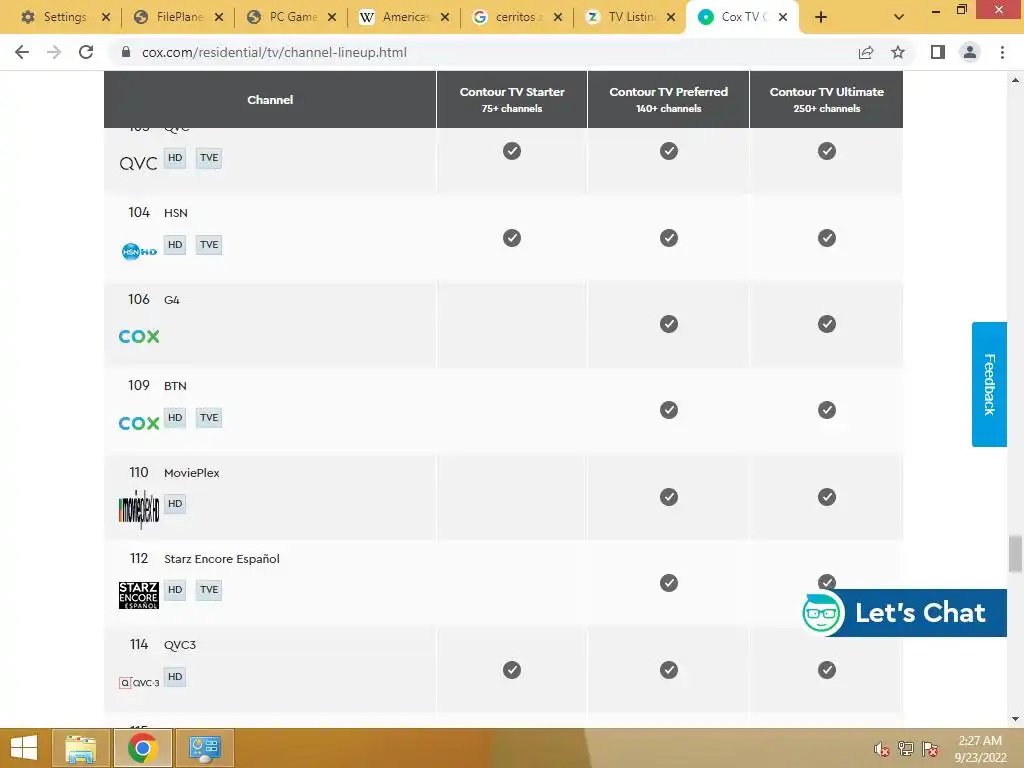1024x768 pixels.
Task: Click the Contour TV Ultimate header
Action: tap(827, 99)
